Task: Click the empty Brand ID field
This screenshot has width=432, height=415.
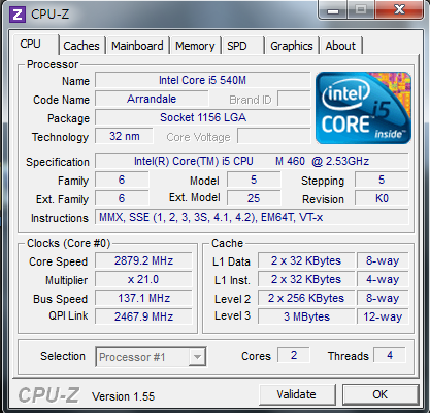Action: (x=293, y=99)
